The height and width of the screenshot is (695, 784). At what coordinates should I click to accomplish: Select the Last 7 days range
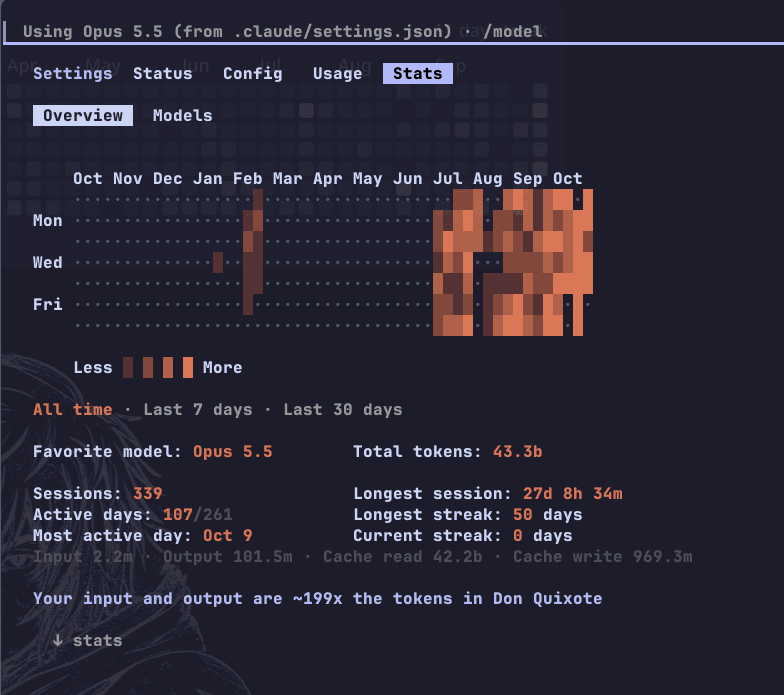point(198,410)
